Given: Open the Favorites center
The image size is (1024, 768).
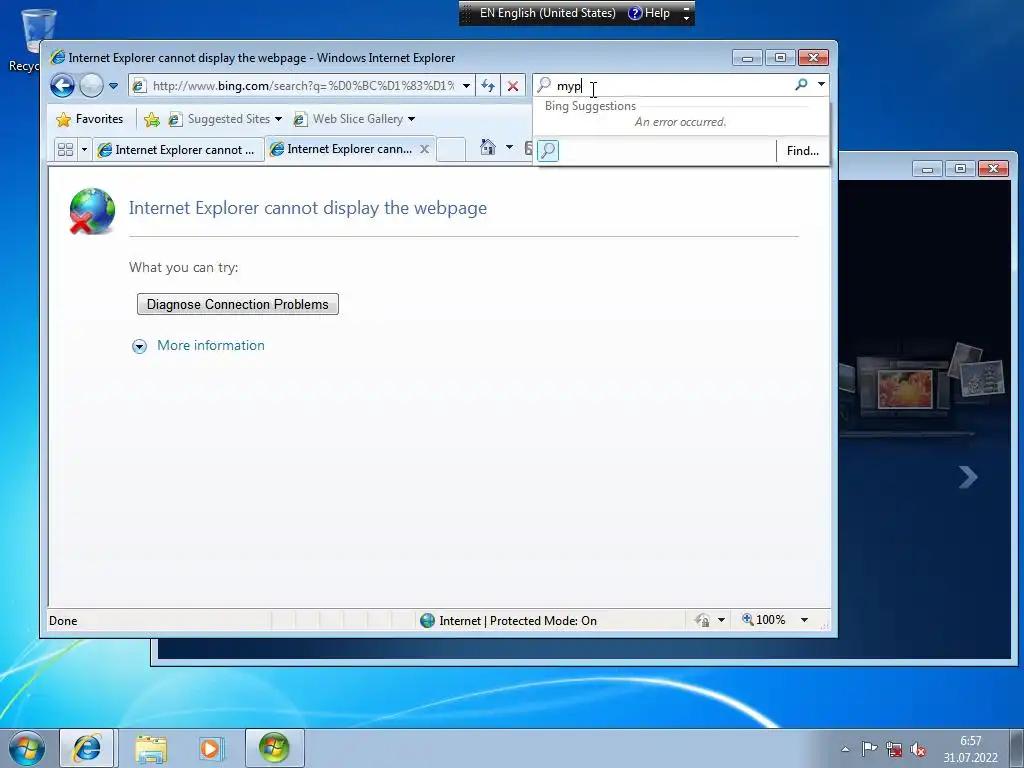Looking at the screenshot, I should pyautogui.click(x=90, y=119).
